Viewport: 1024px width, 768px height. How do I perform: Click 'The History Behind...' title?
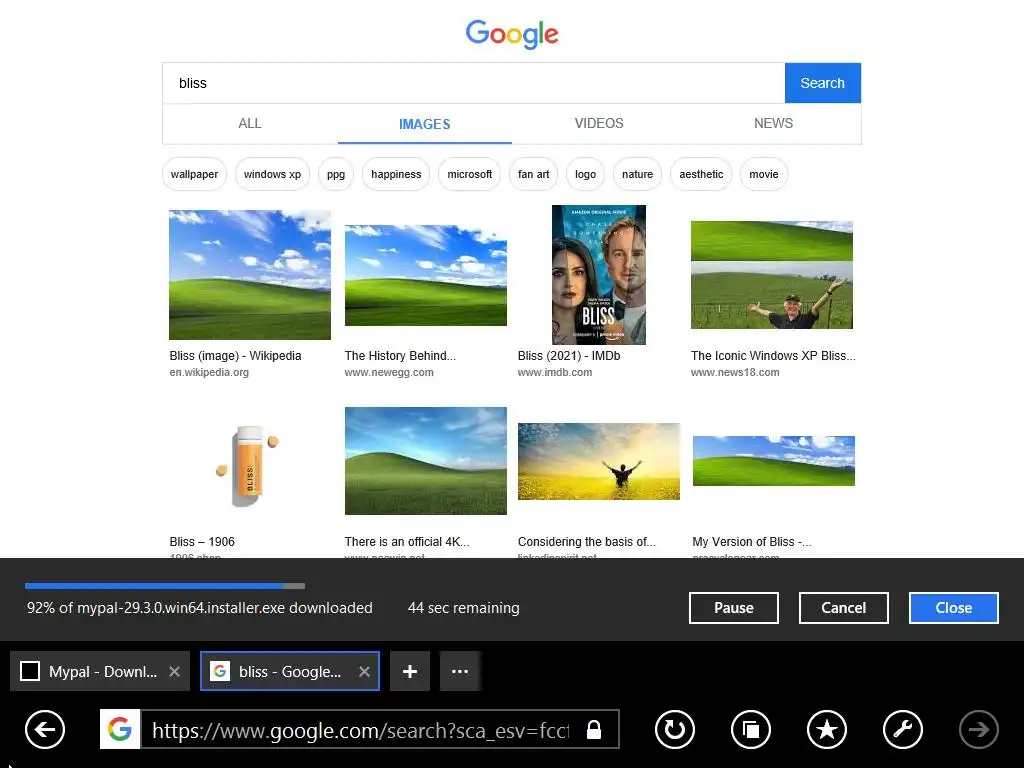point(400,356)
